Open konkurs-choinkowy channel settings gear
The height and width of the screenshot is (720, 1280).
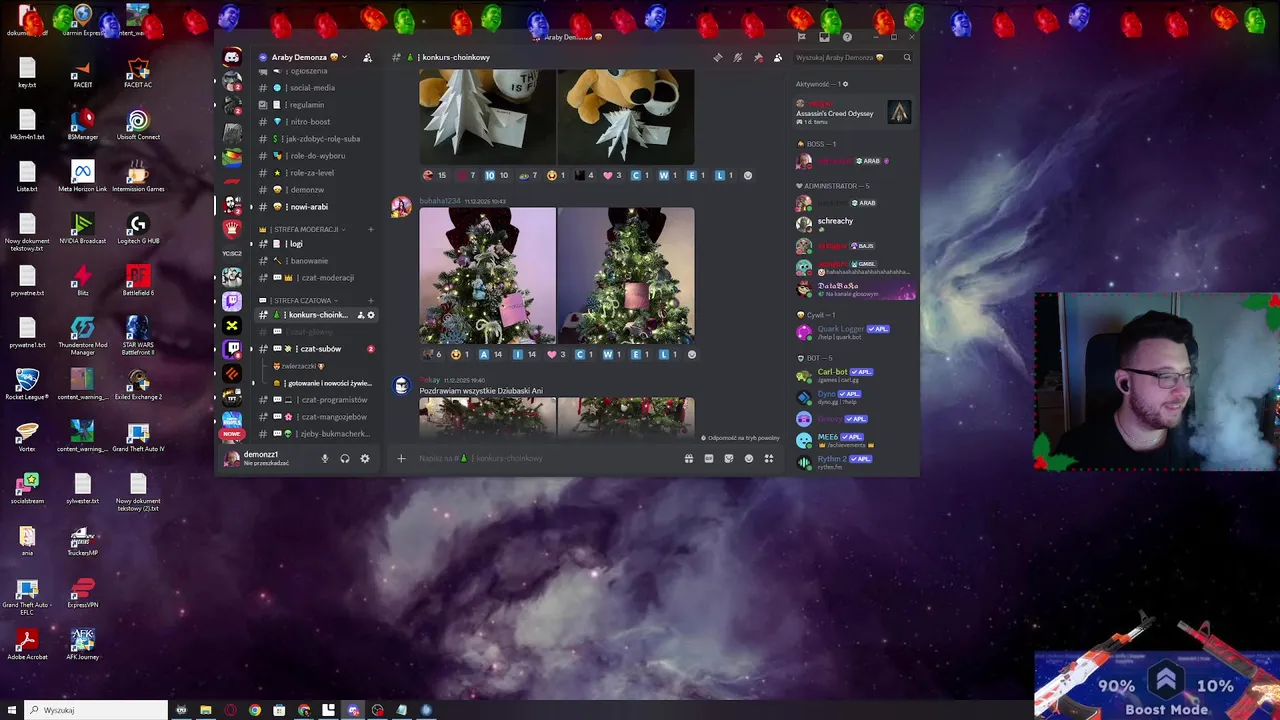[x=371, y=315]
